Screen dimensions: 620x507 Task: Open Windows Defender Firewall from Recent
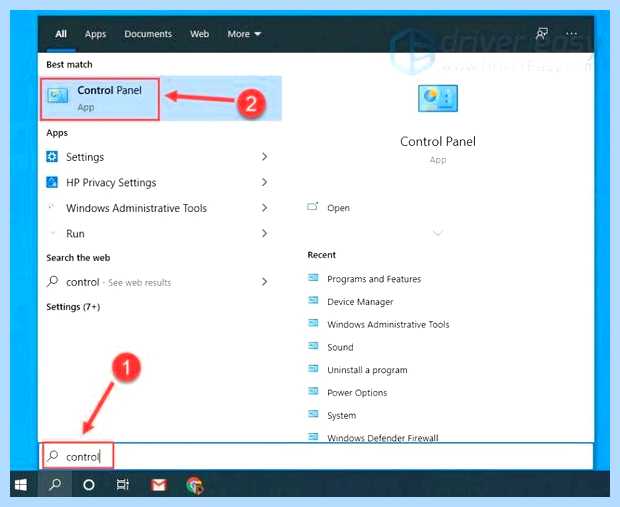pos(383,438)
